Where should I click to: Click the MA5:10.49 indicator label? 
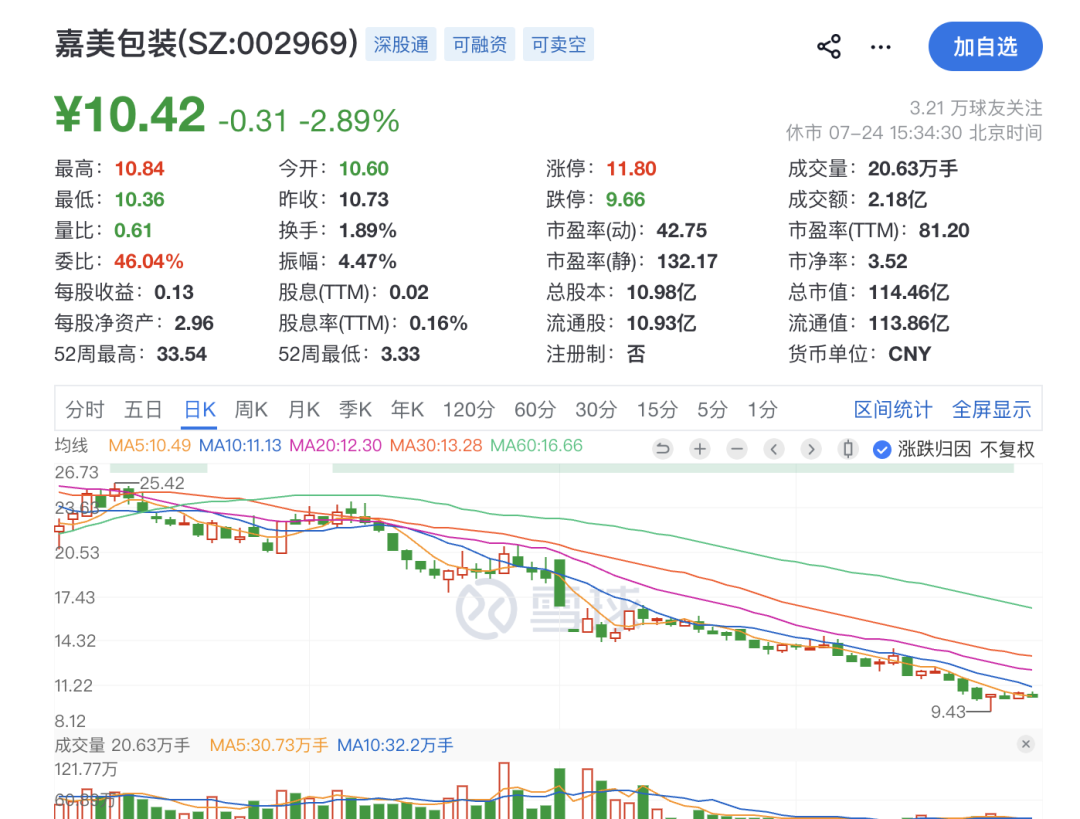coord(149,446)
